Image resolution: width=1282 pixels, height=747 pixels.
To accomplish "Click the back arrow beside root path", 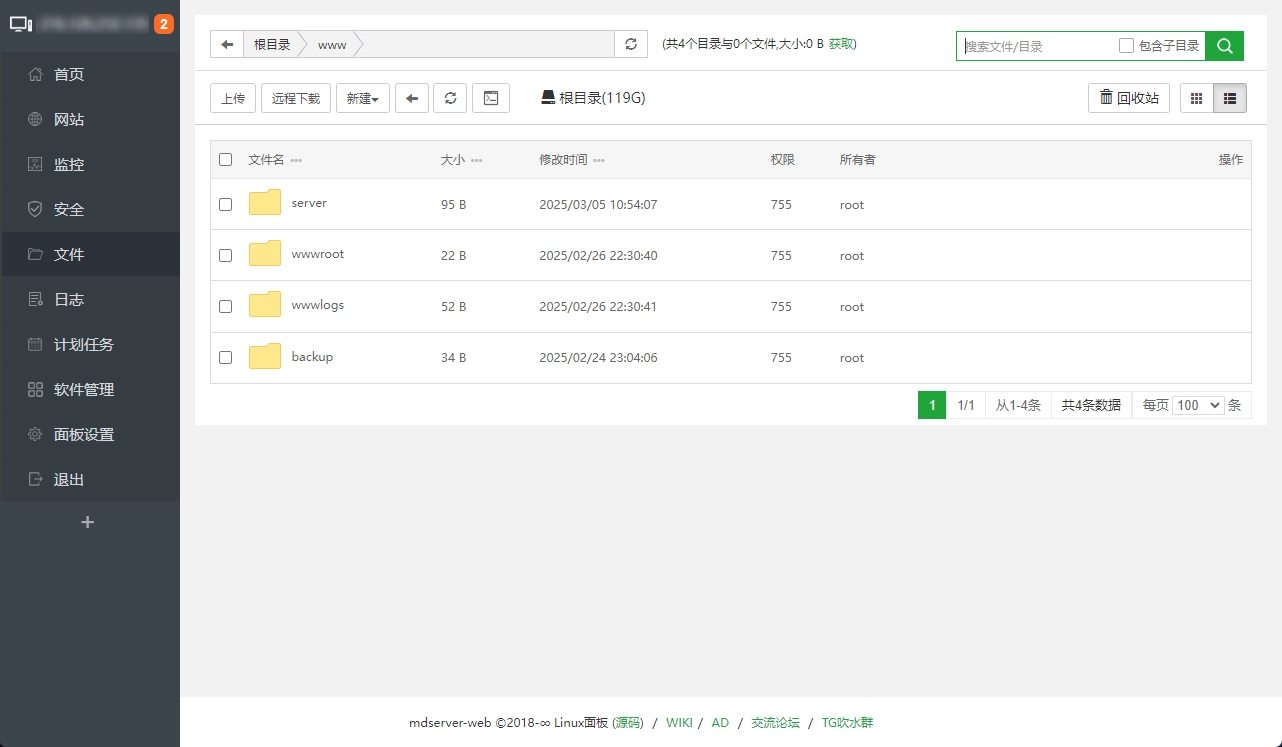I will coord(227,44).
